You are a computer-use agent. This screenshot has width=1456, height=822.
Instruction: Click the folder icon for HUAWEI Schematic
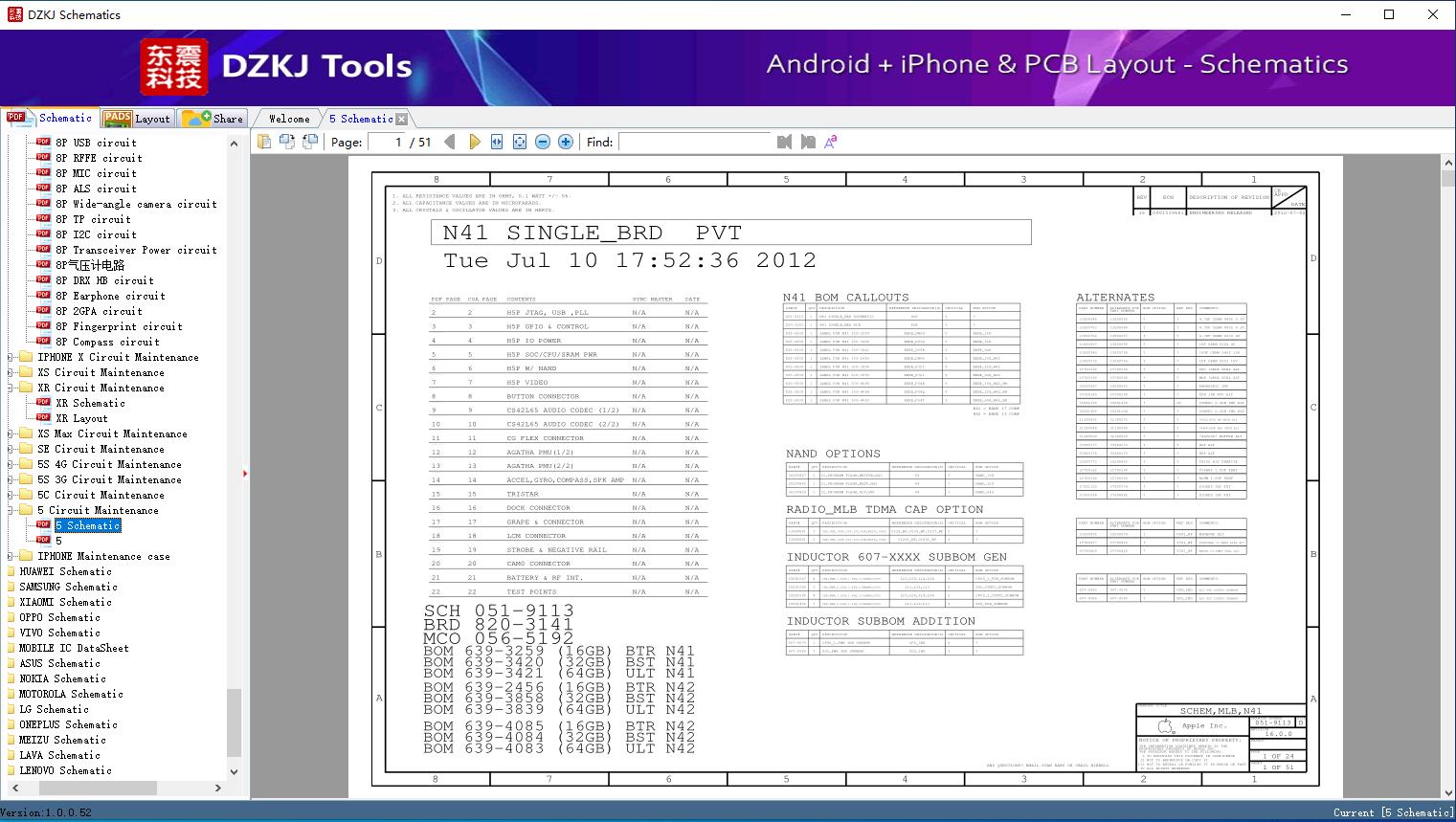coord(11,571)
